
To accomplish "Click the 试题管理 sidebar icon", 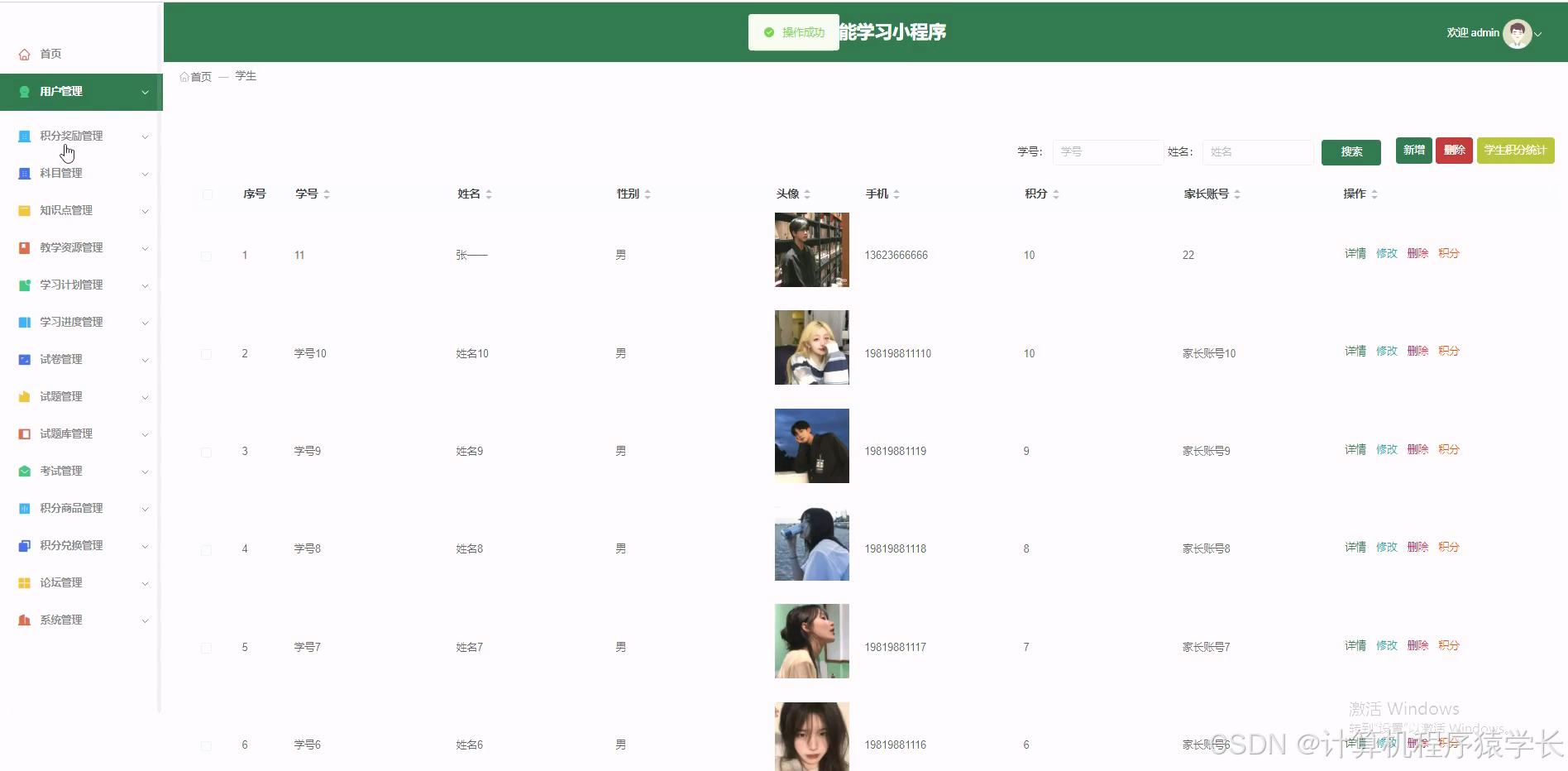I will point(25,396).
